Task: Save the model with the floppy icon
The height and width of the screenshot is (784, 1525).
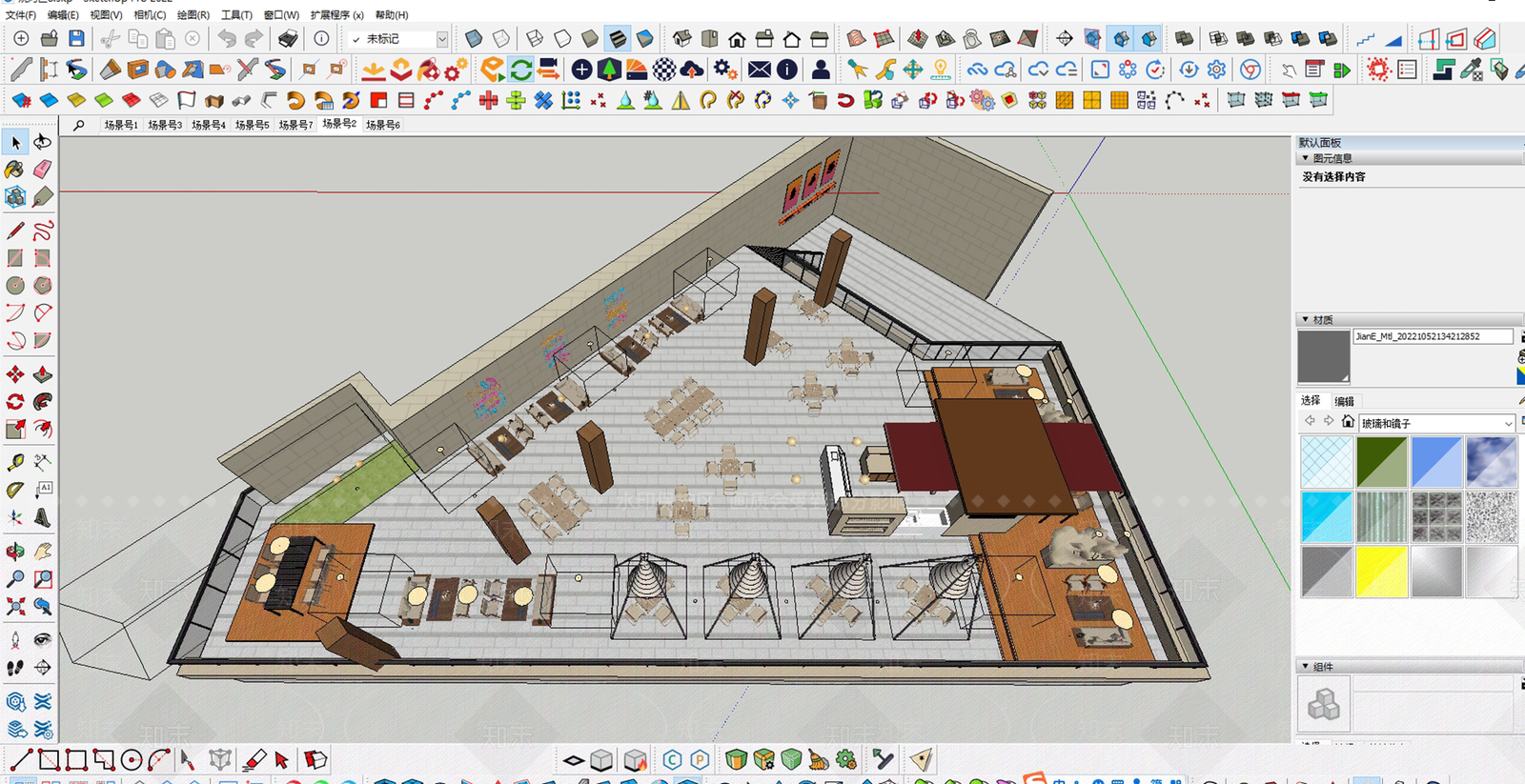Action: (x=77, y=39)
